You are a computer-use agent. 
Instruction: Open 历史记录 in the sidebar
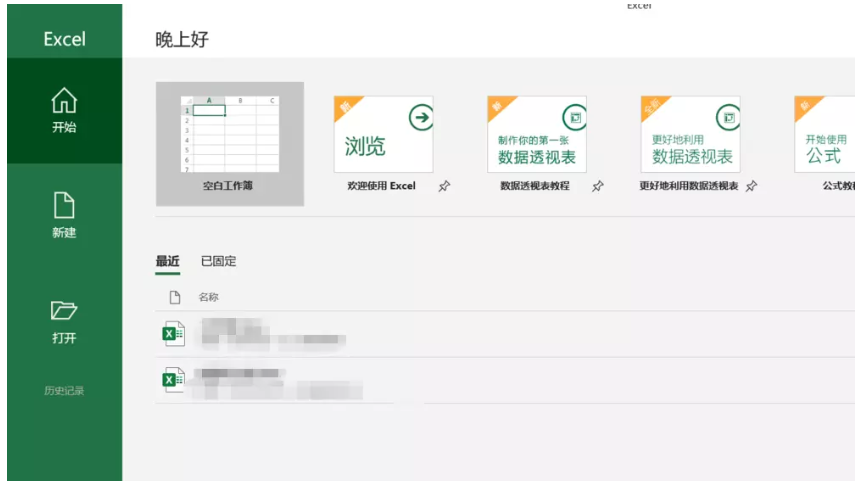pos(64,391)
